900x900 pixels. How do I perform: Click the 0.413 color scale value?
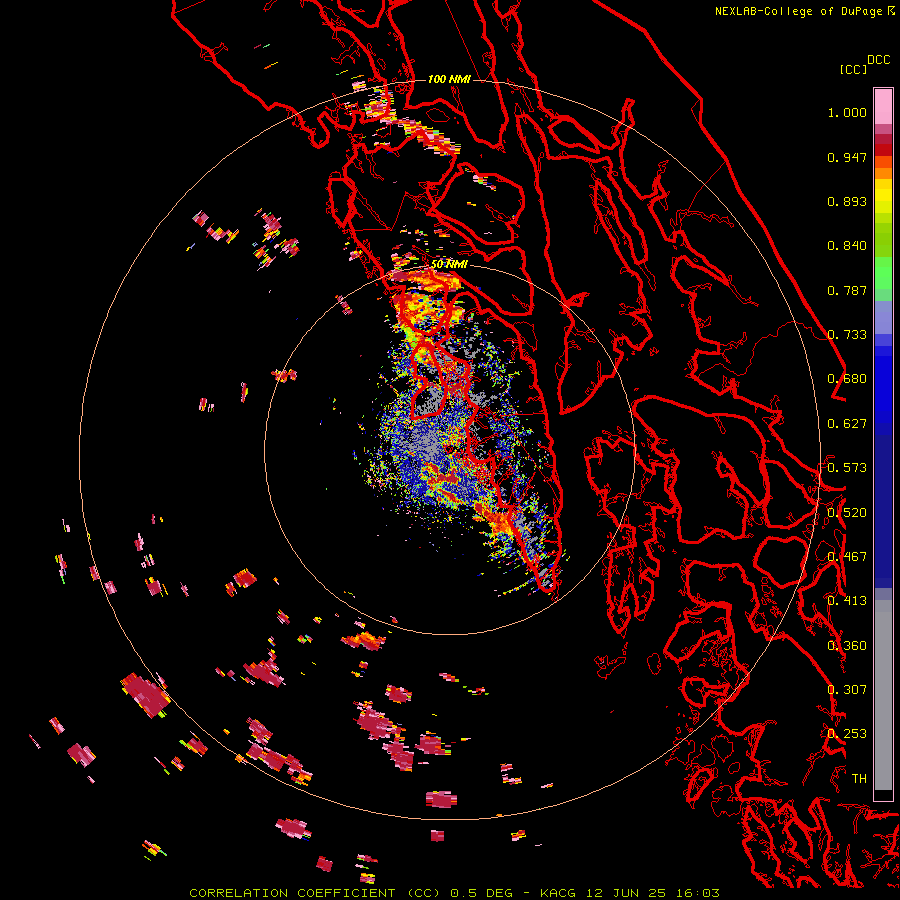click(847, 601)
